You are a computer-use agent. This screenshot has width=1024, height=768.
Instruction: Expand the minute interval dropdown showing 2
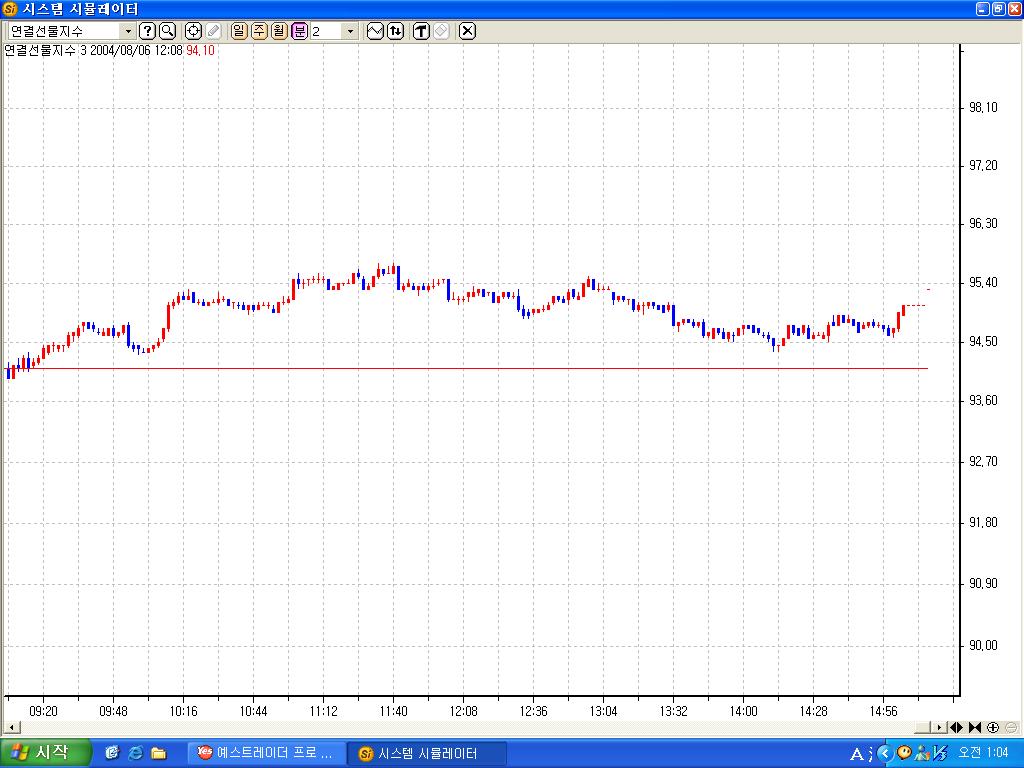350,31
